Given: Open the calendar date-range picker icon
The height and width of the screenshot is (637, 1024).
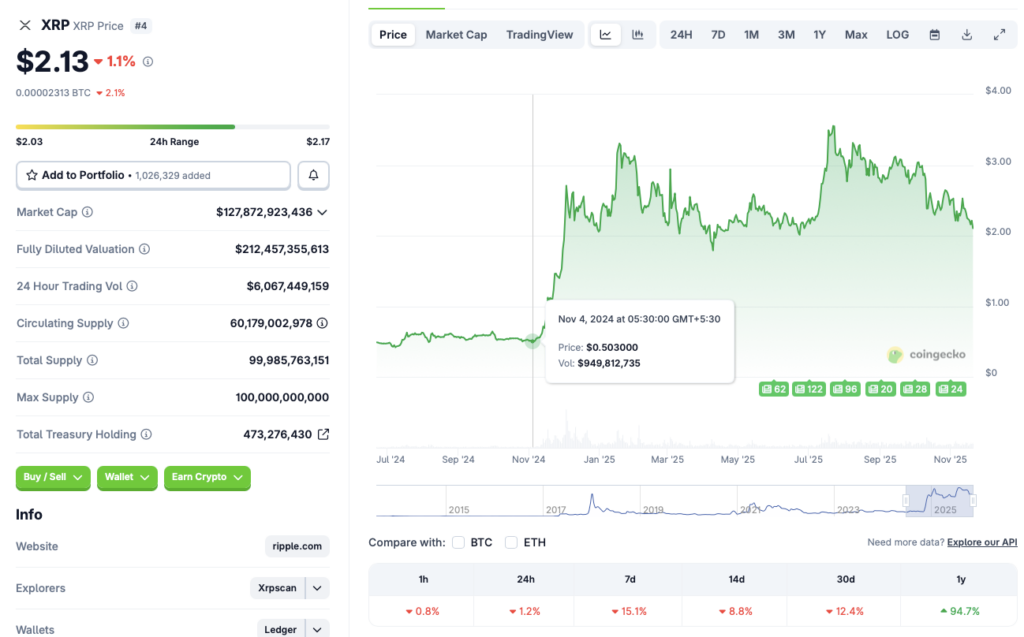Looking at the screenshot, I should (934, 34).
